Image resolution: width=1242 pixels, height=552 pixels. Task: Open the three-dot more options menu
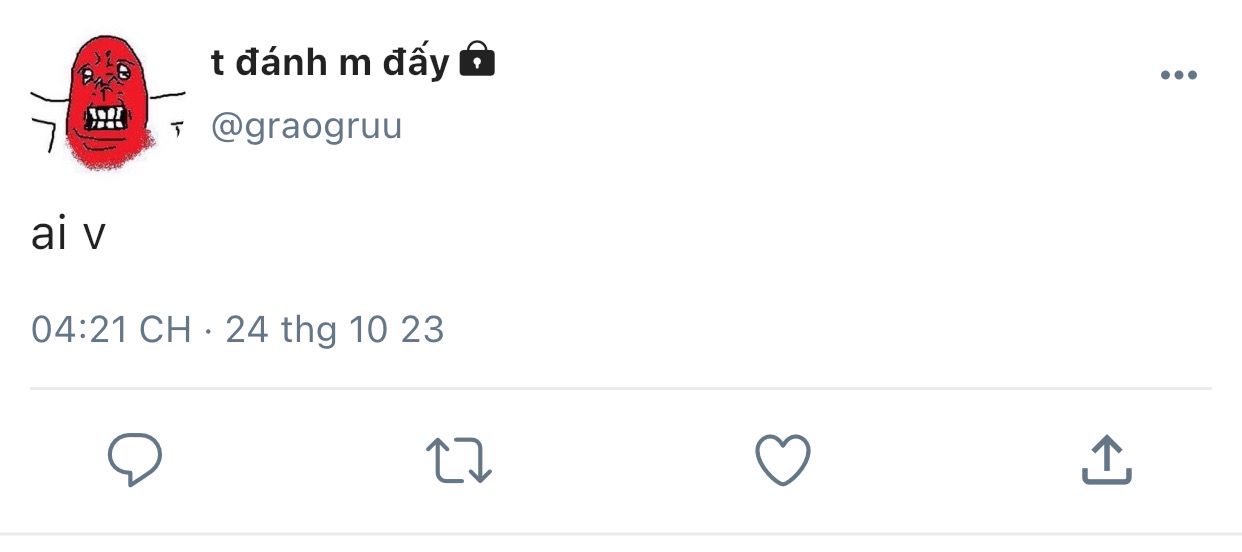point(1178,76)
